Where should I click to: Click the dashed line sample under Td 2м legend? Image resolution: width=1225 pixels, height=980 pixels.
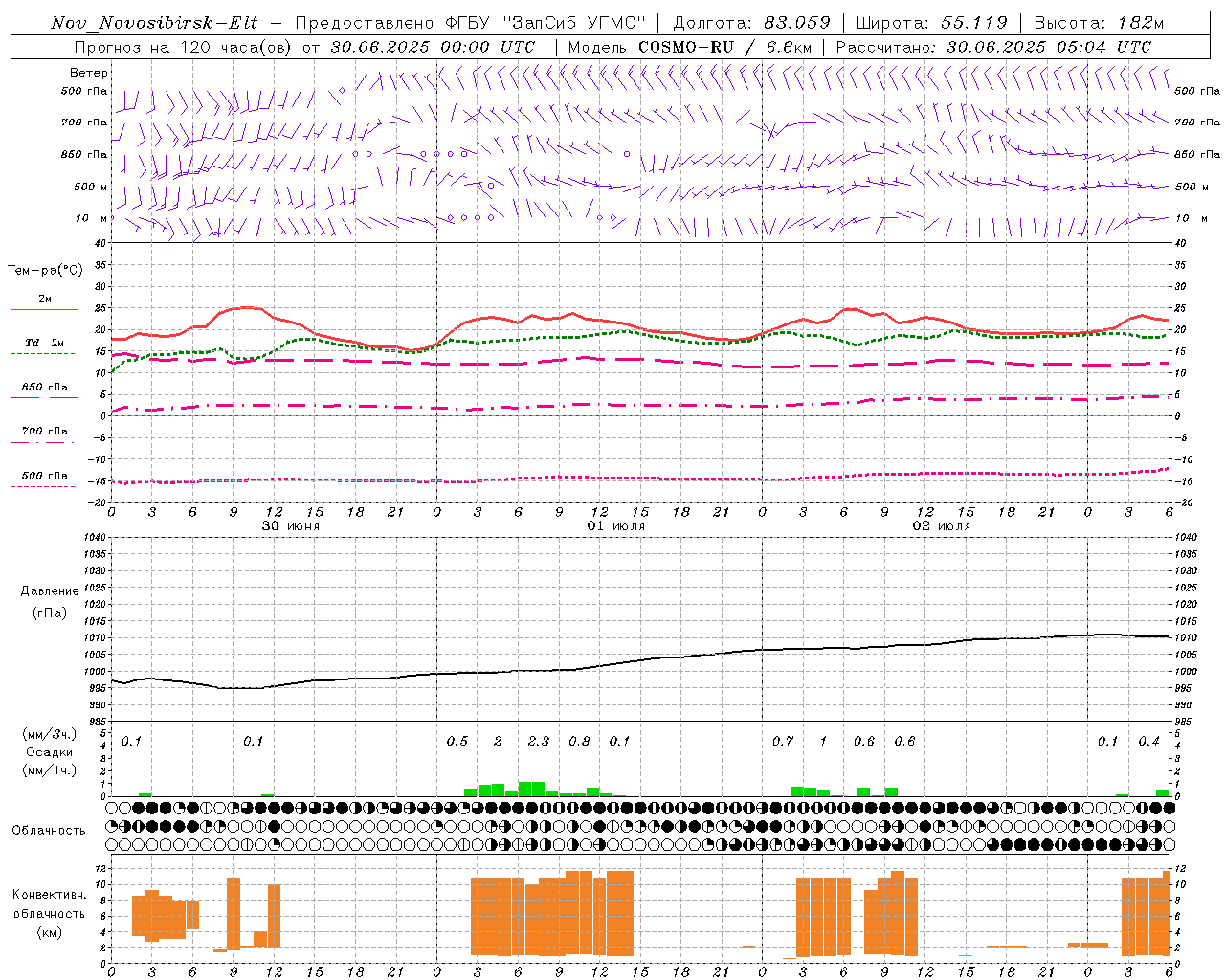tap(44, 354)
